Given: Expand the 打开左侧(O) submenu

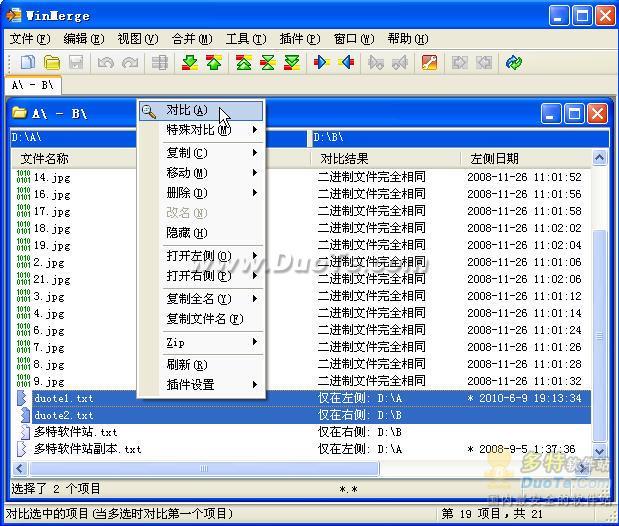Looking at the screenshot, I should click(201, 256).
